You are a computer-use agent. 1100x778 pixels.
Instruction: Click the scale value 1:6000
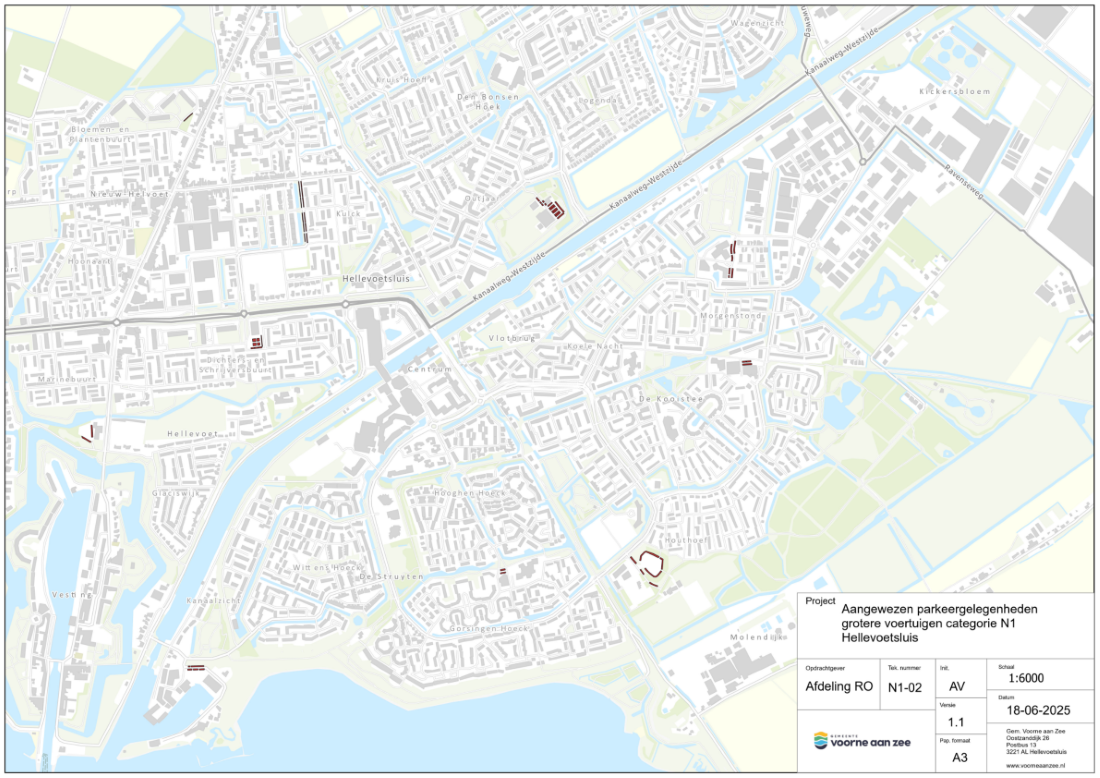(x=1031, y=677)
